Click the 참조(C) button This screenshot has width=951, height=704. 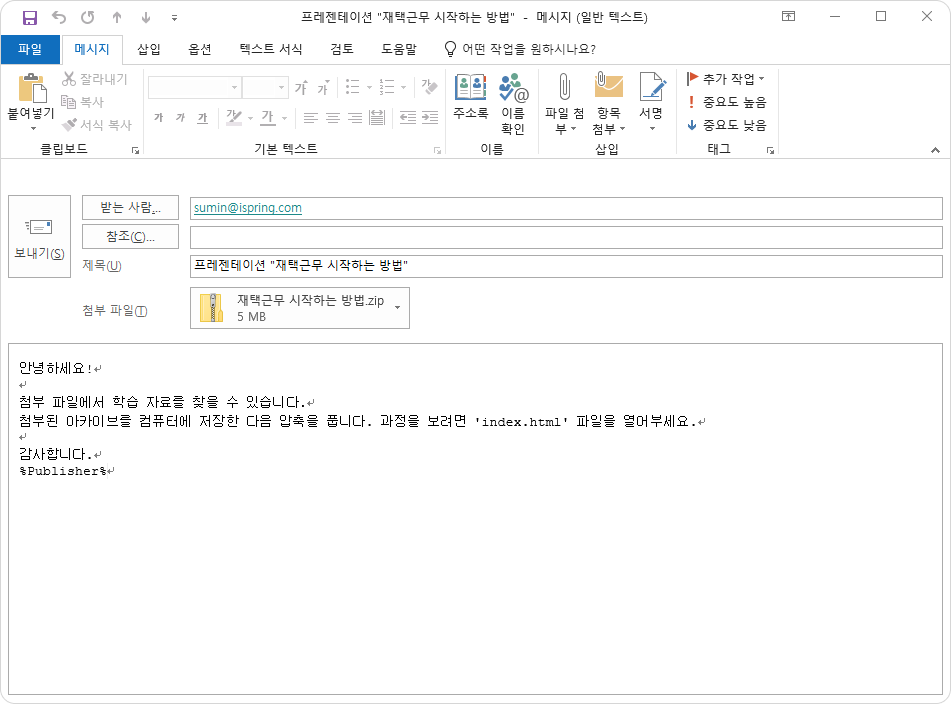click(x=130, y=236)
